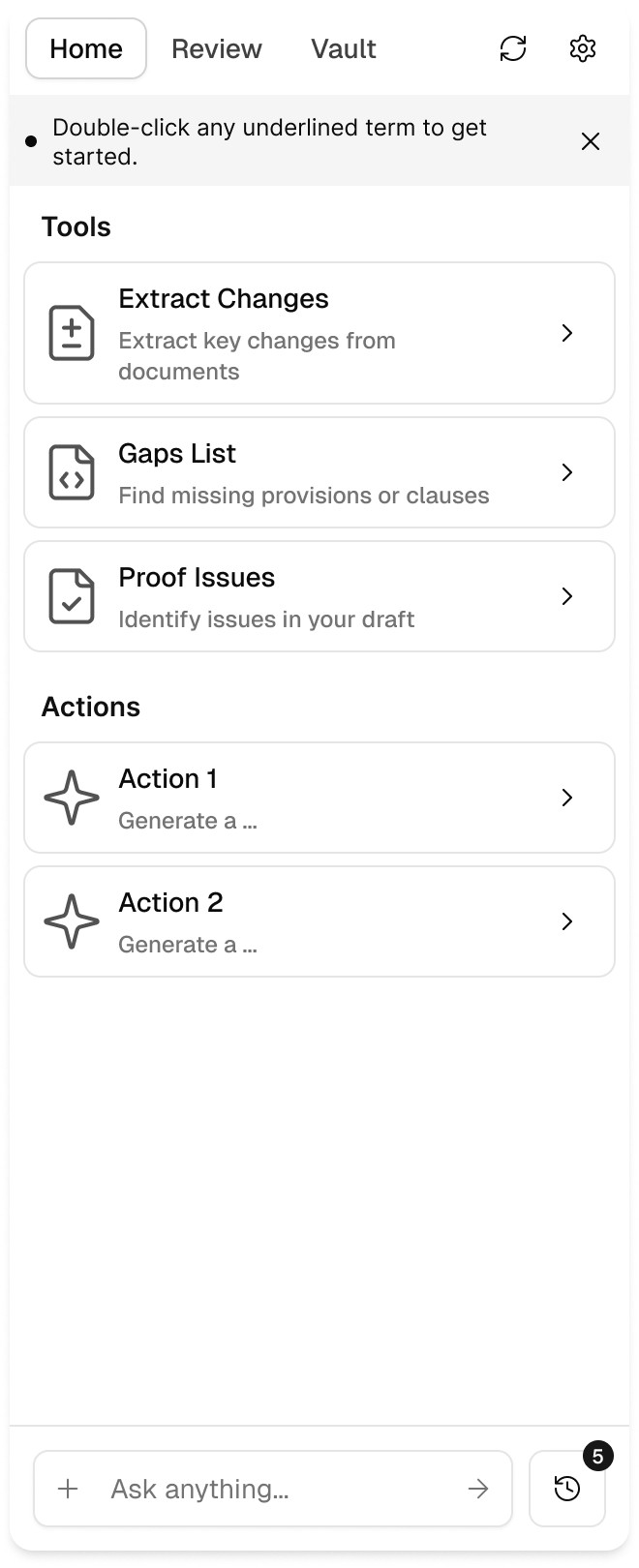639x1568 pixels.
Task: Open chat history clock icon
Action: click(x=567, y=1489)
